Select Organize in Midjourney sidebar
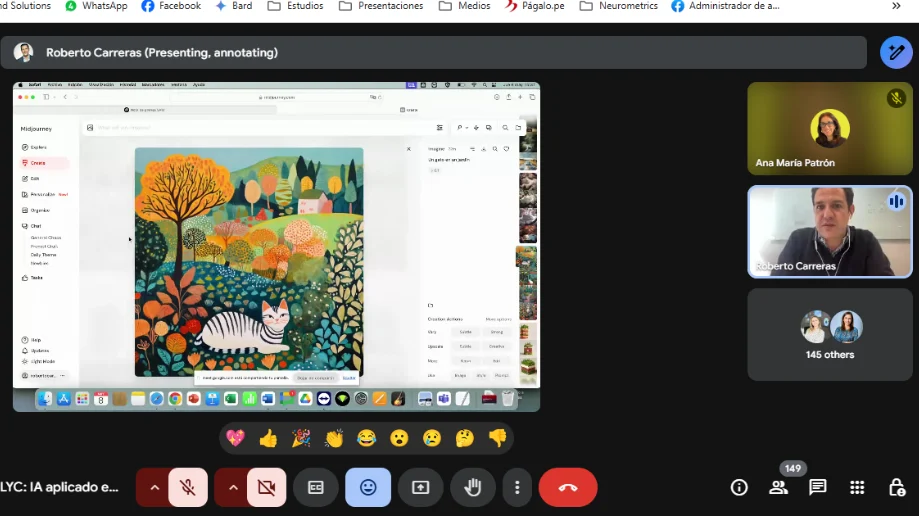Screen dimensions: 919x516 (x=36, y=210)
